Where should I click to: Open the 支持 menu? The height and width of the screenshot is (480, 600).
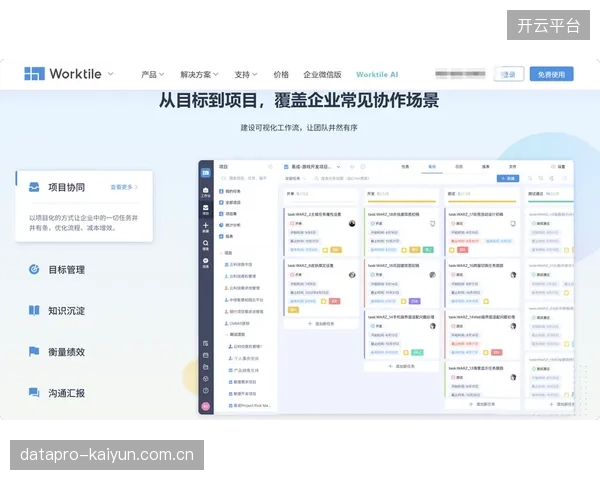[x=246, y=74]
